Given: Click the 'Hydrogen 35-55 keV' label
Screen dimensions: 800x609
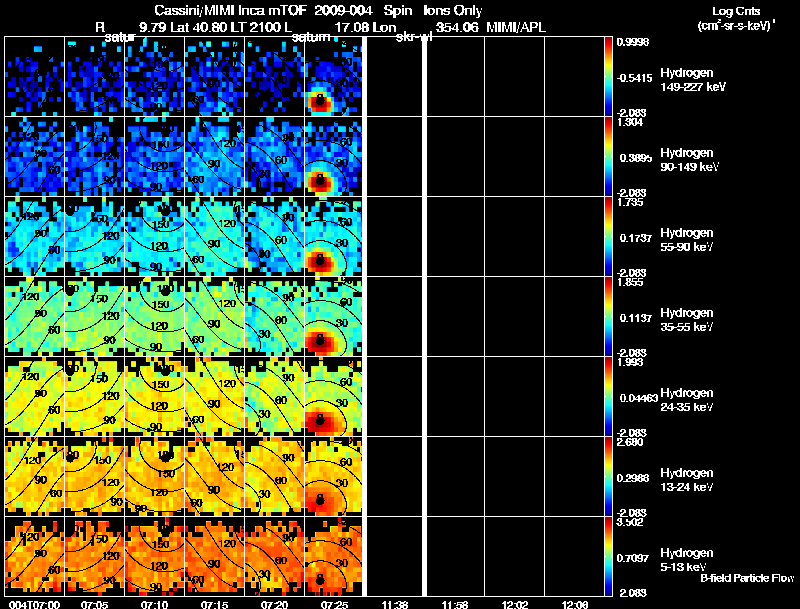Looking at the screenshot, I should [687, 320].
